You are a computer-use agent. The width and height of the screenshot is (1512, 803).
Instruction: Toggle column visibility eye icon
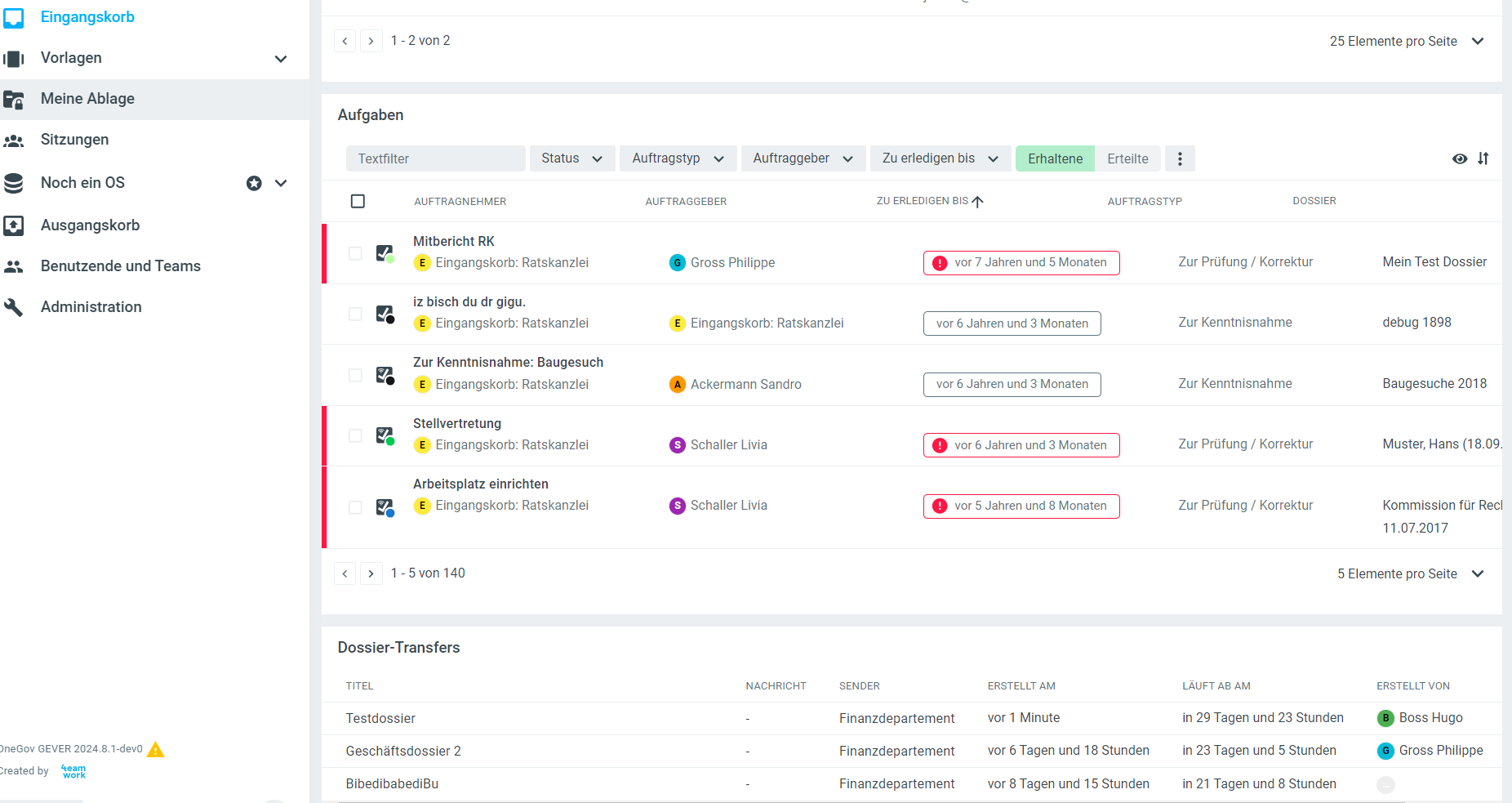click(x=1459, y=158)
